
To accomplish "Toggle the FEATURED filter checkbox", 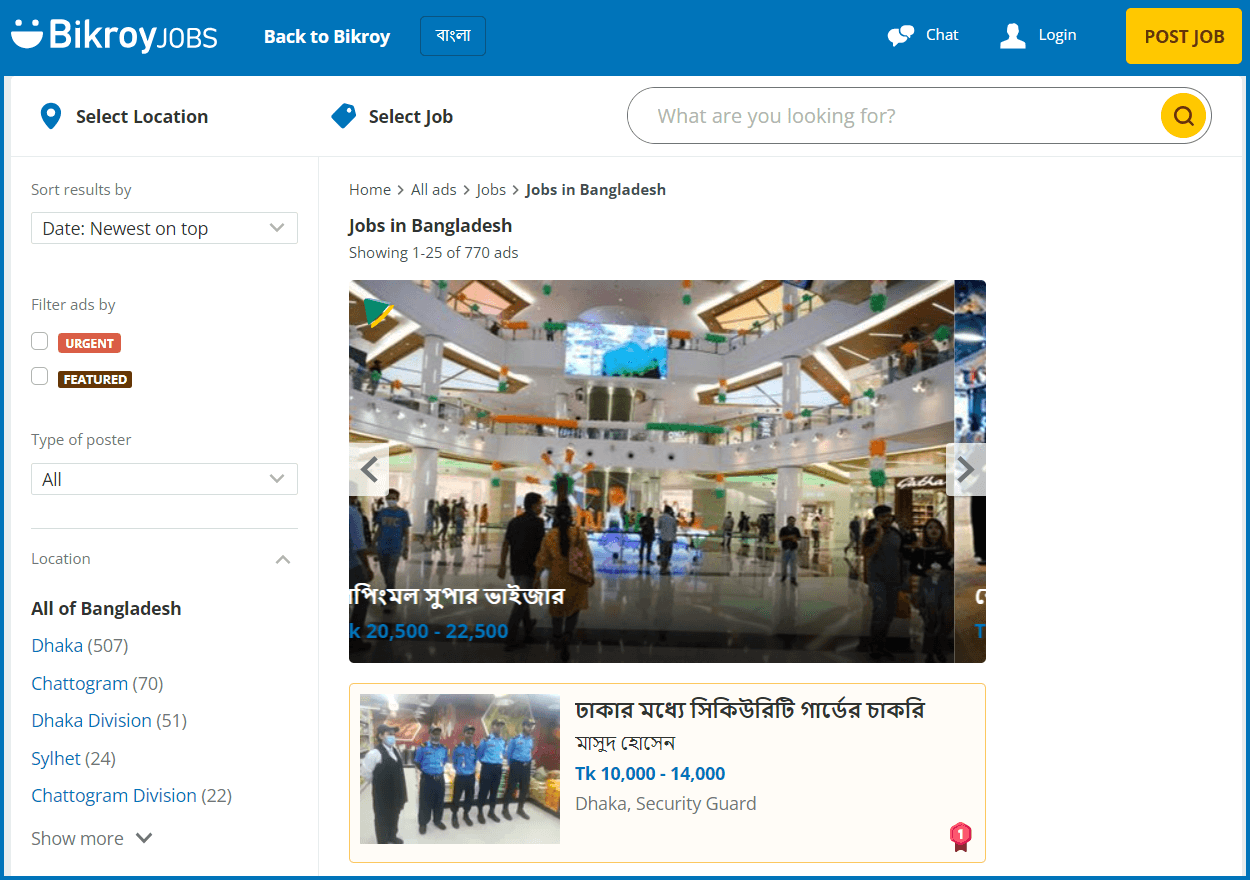I will (x=40, y=376).
